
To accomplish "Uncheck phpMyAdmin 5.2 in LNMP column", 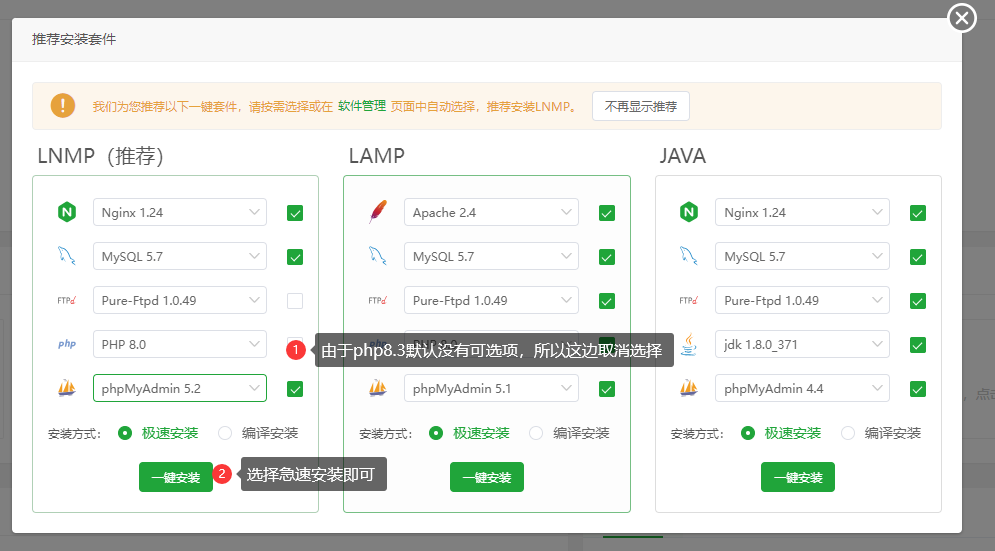I will 294,388.
